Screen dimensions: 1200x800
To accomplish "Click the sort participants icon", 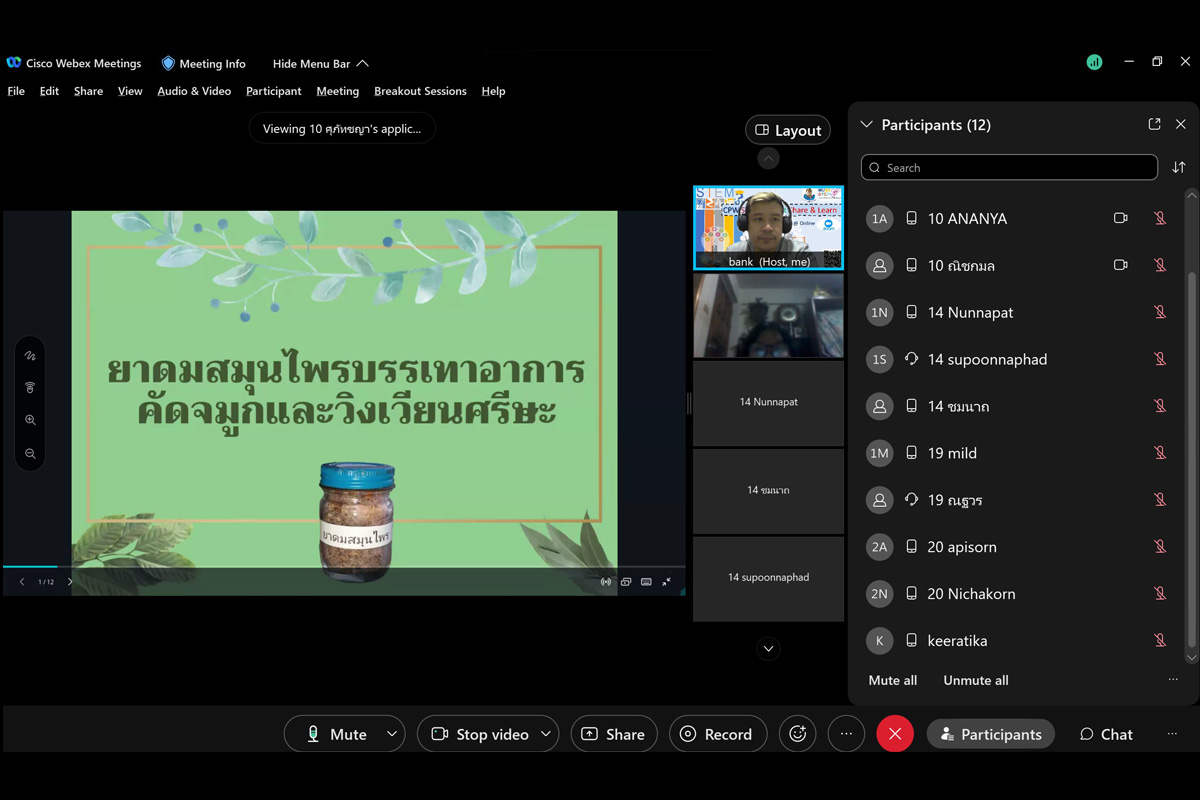I will tap(1179, 168).
